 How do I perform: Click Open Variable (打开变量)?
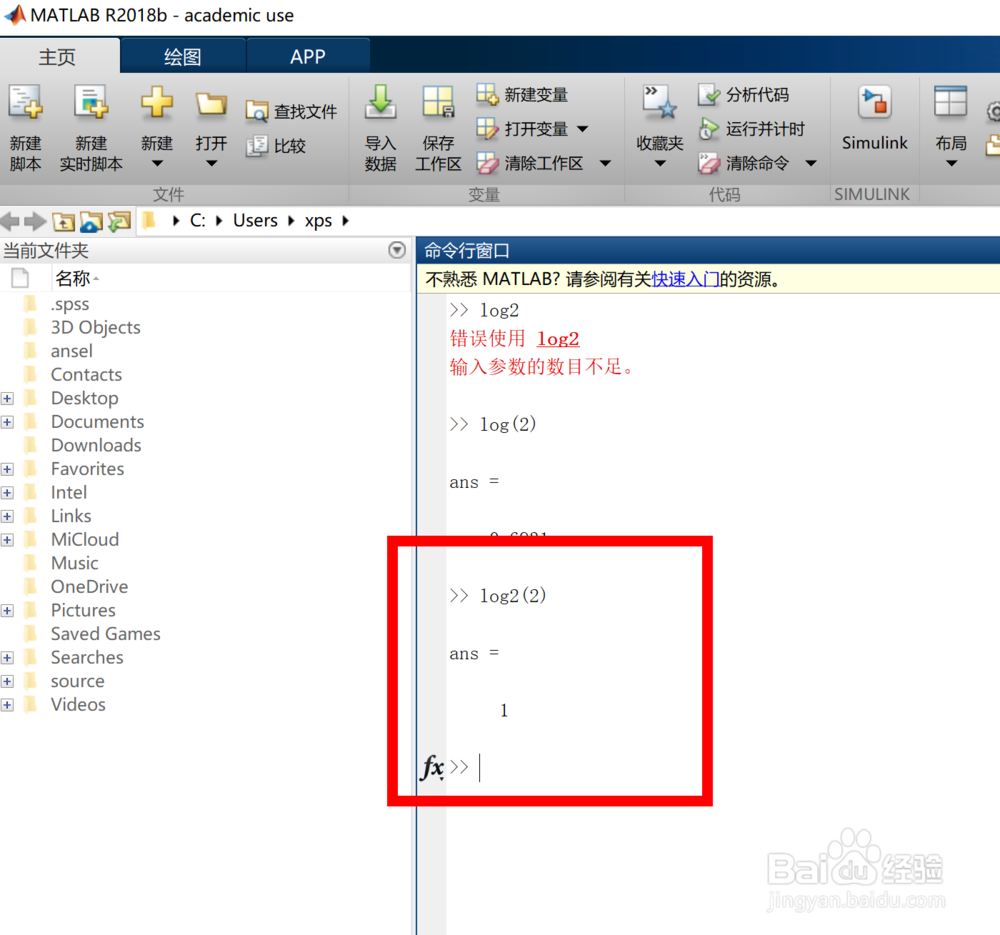(522, 129)
